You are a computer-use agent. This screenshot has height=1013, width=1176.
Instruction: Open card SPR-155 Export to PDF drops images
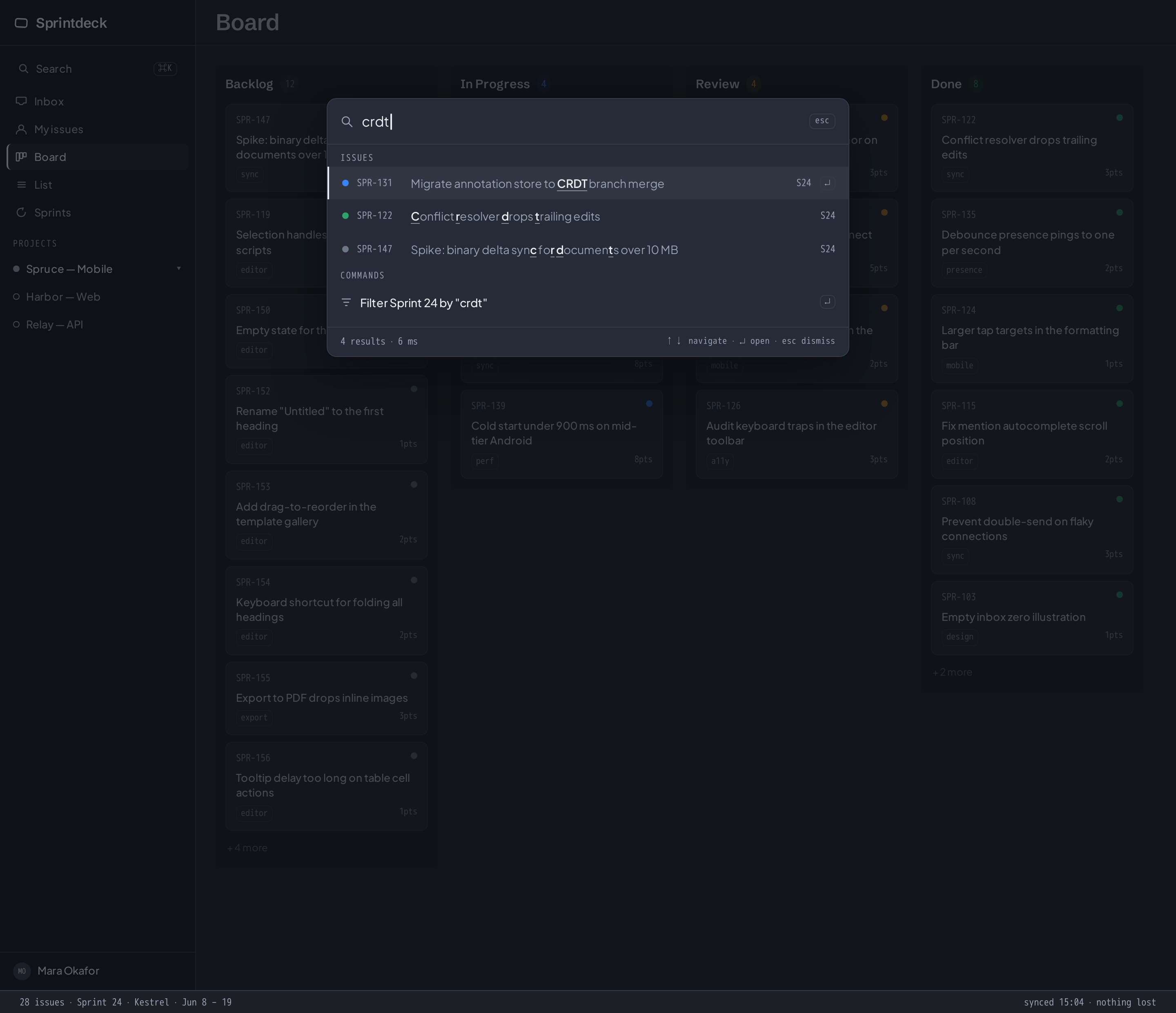[x=326, y=698]
